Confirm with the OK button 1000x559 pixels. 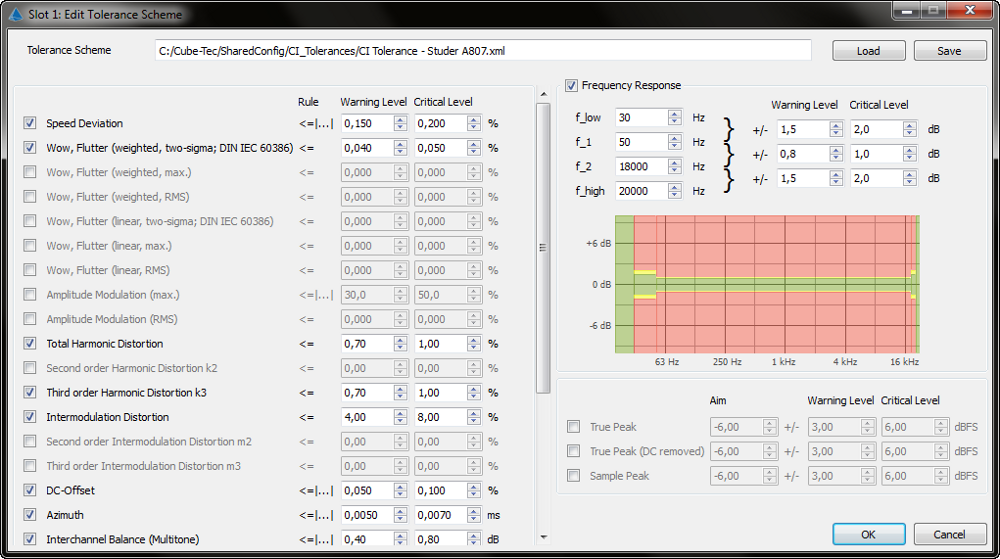click(868, 534)
